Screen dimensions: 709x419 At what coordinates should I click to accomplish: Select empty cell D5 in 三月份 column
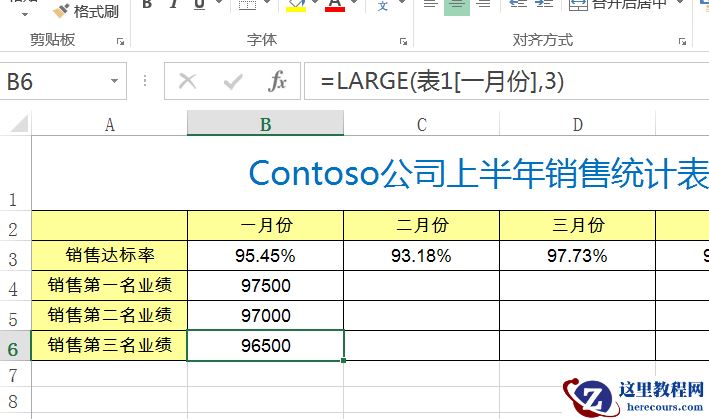577,315
